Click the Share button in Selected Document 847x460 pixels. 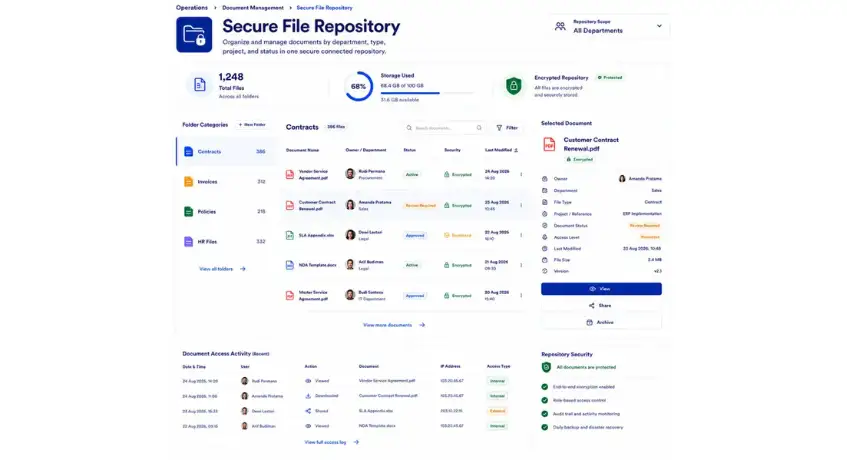coord(601,306)
